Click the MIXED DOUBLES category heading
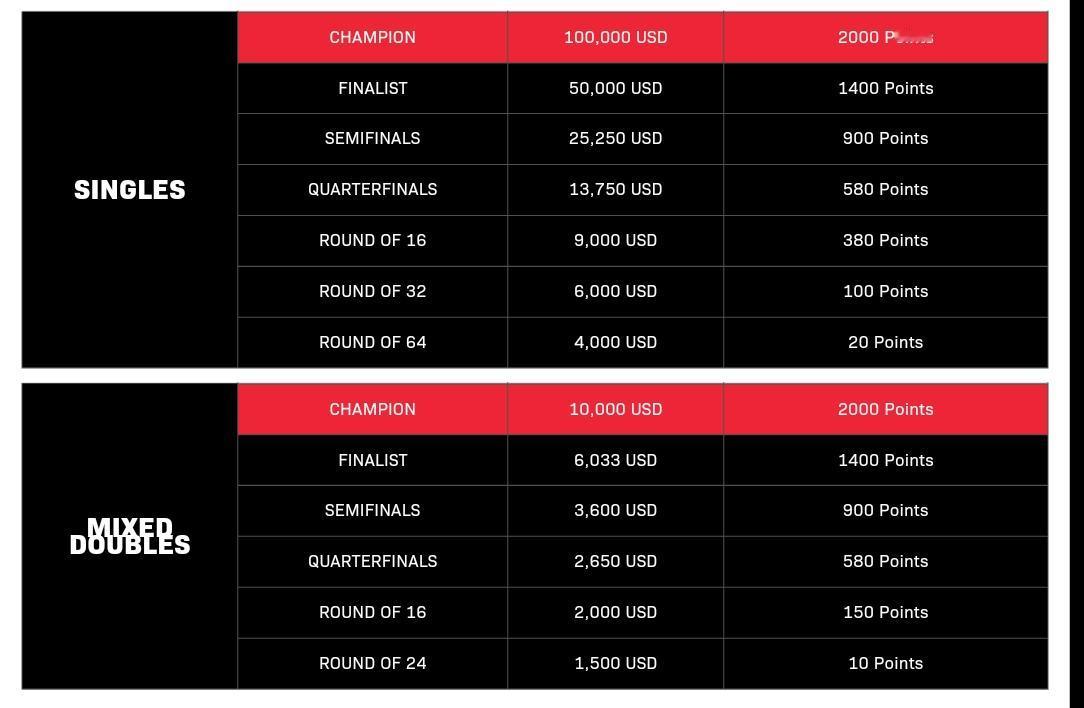 coord(130,536)
